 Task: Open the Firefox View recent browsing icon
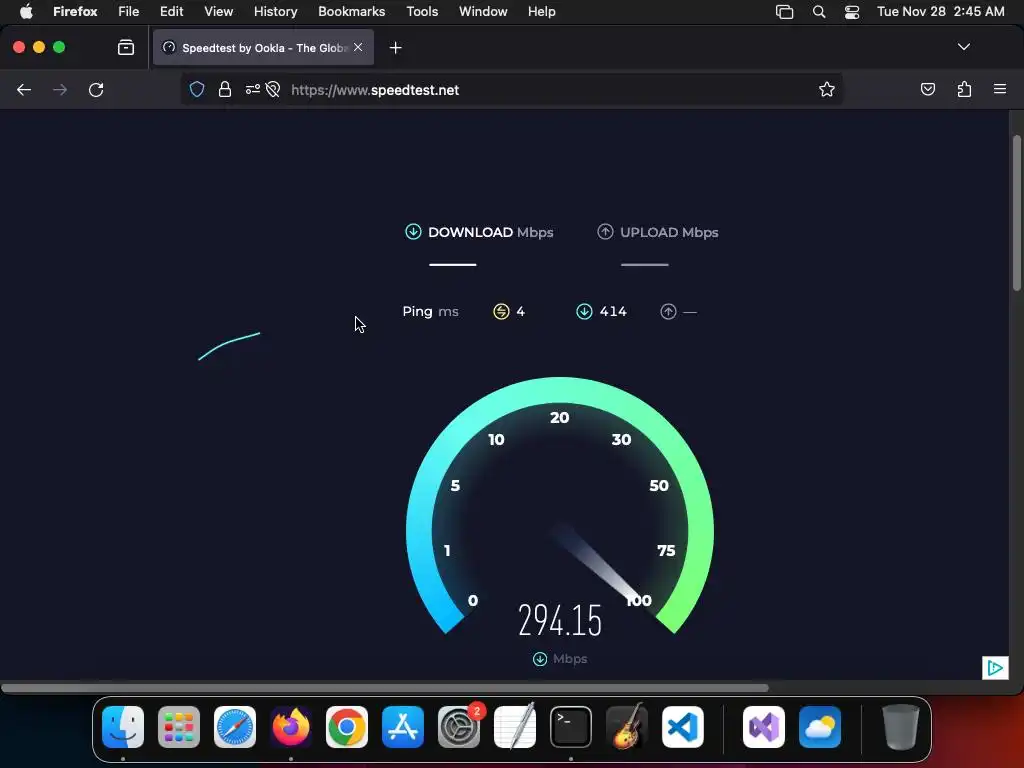126,47
